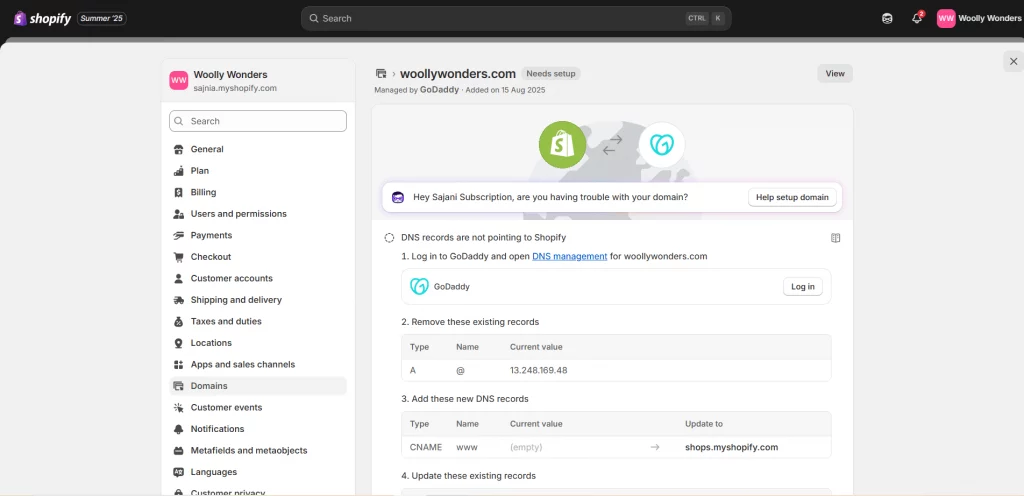Click the settings sidebar Search field
This screenshot has width=1024, height=496.
coord(258,121)
